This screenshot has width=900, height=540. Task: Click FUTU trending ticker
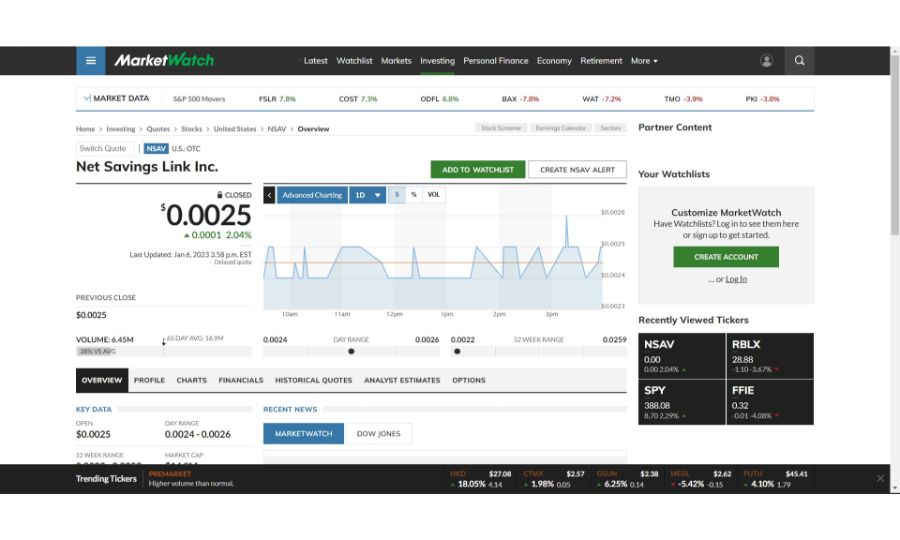point(775,479)
